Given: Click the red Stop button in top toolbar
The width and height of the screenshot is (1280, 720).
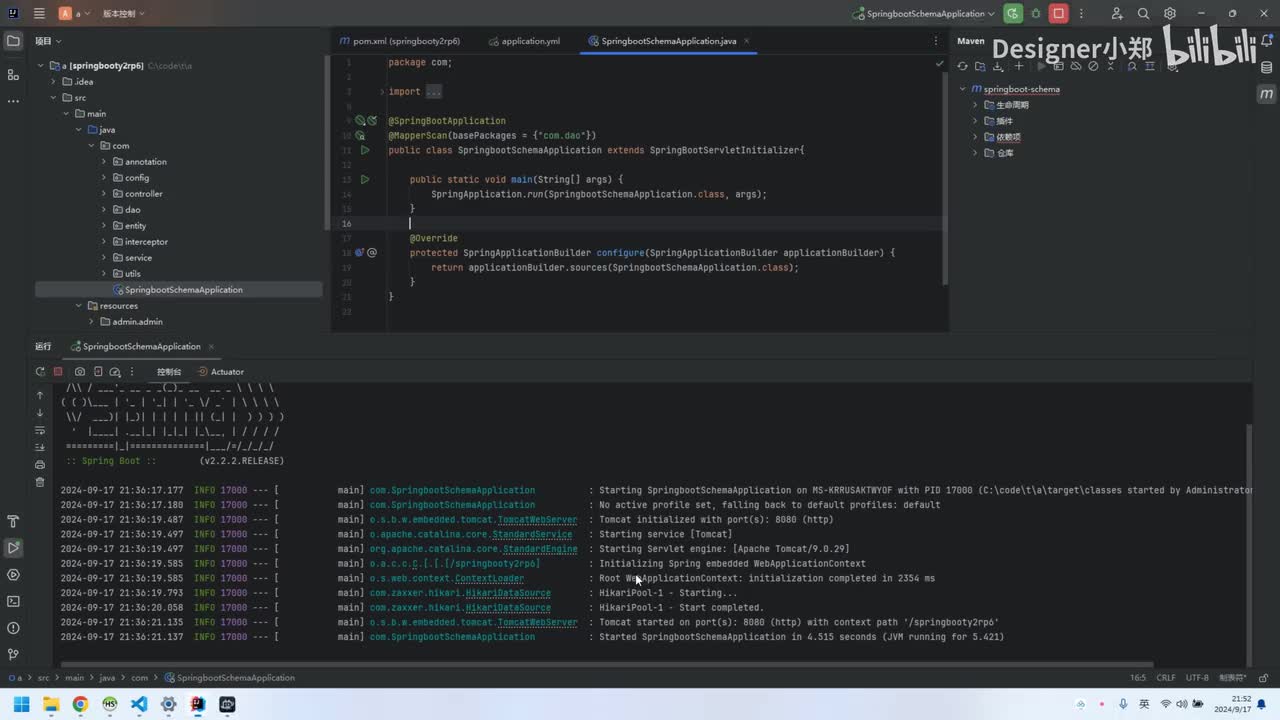Looking at the screenshot, I should click(1058, 14).
